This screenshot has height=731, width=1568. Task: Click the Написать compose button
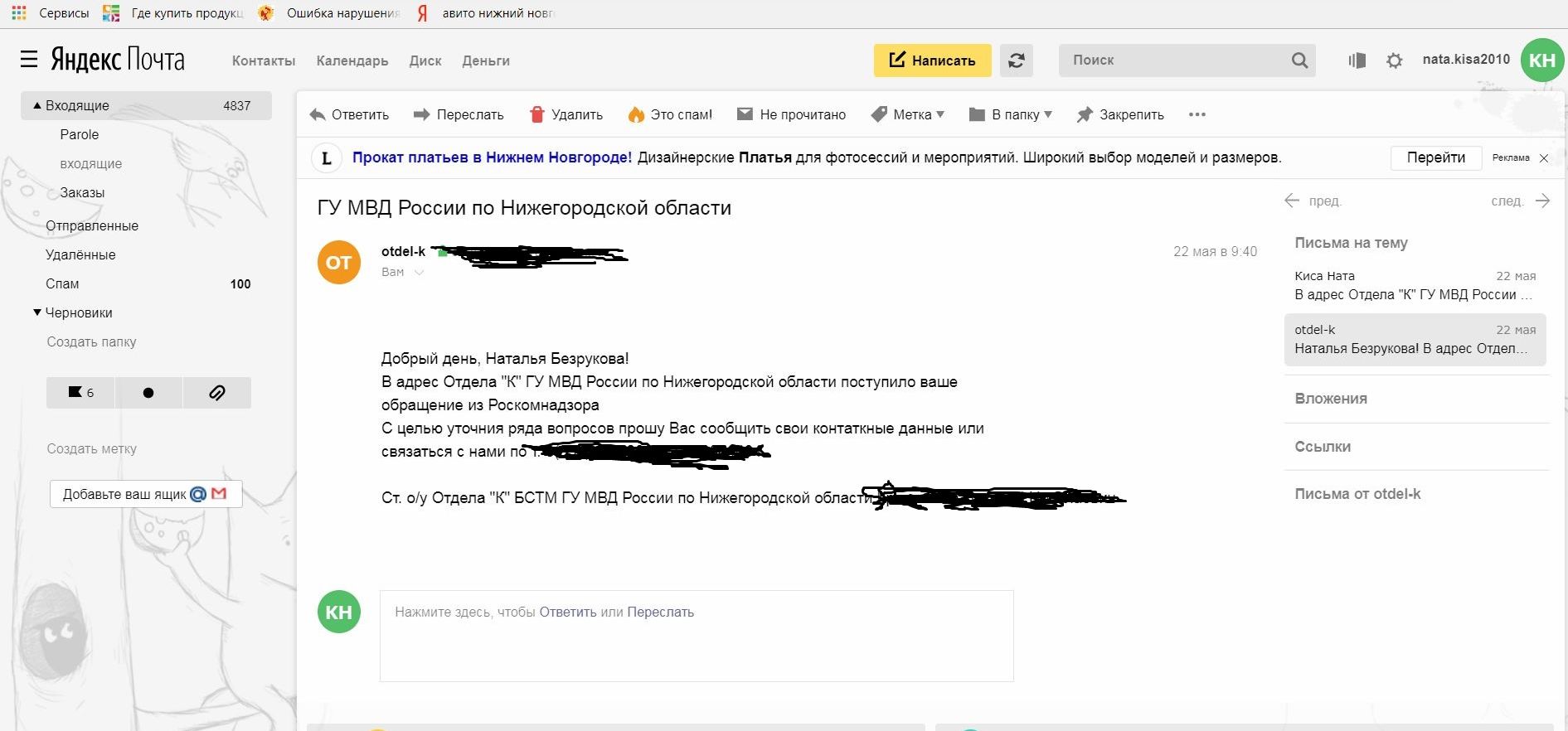click(x=932, y=61)
